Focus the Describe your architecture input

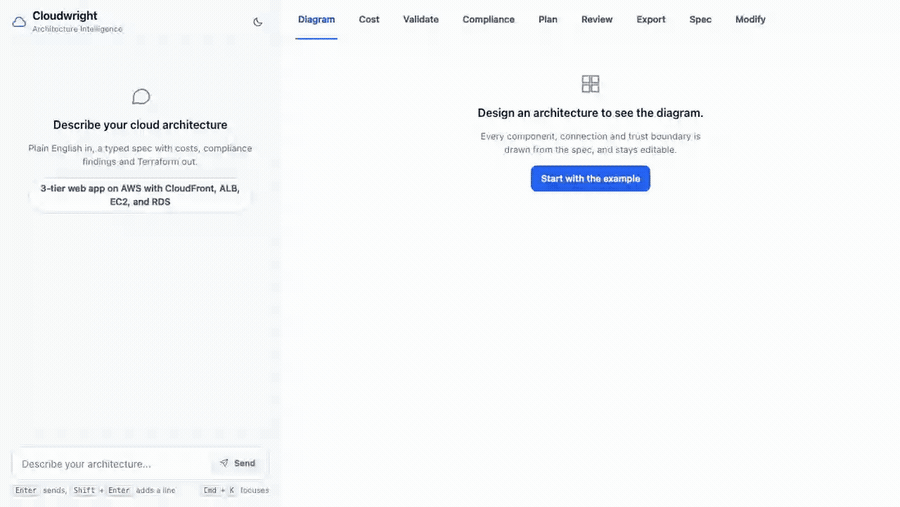(x=114, y=464)
